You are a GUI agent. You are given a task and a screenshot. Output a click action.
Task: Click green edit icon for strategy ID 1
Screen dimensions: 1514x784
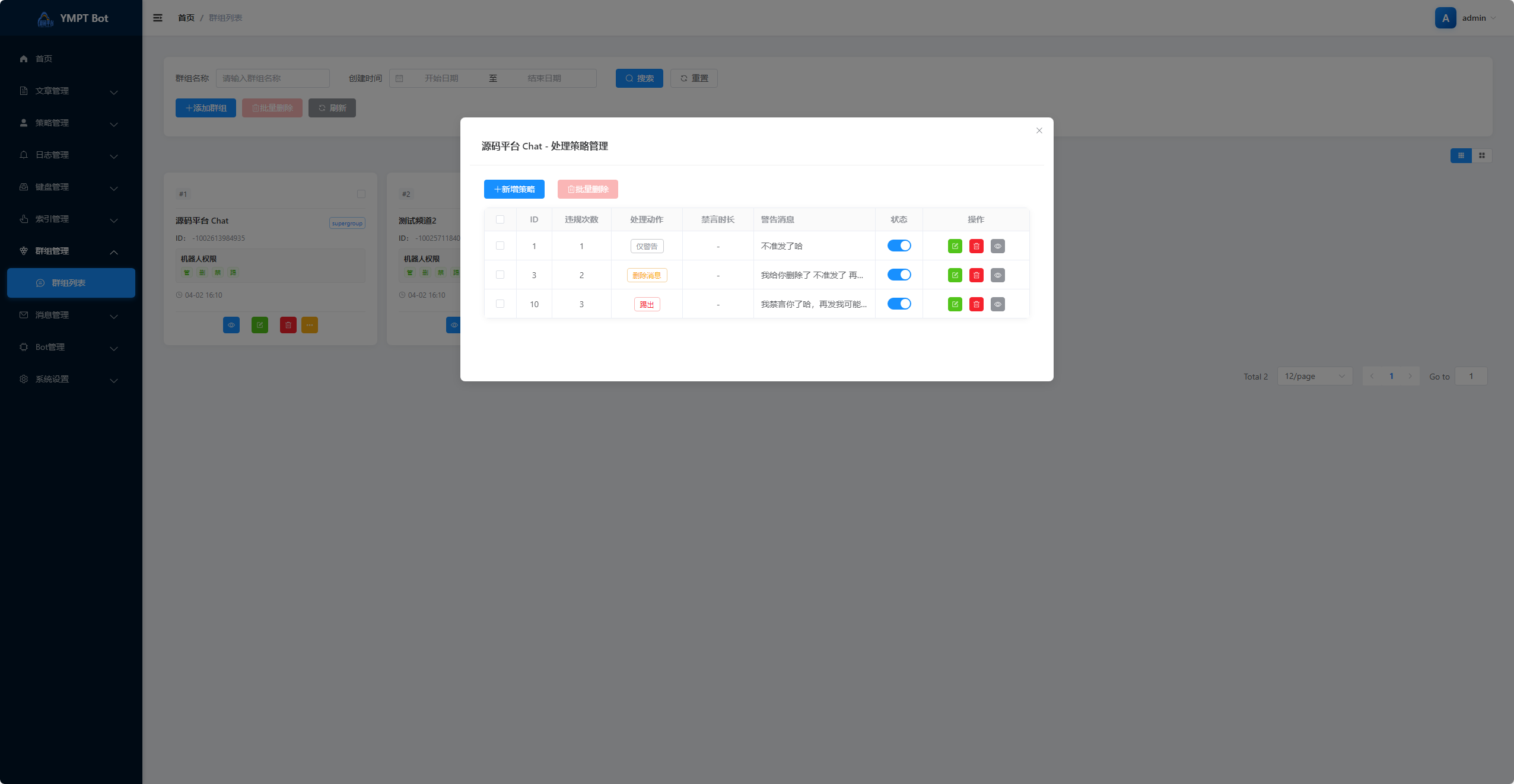(x=955, y=246)
